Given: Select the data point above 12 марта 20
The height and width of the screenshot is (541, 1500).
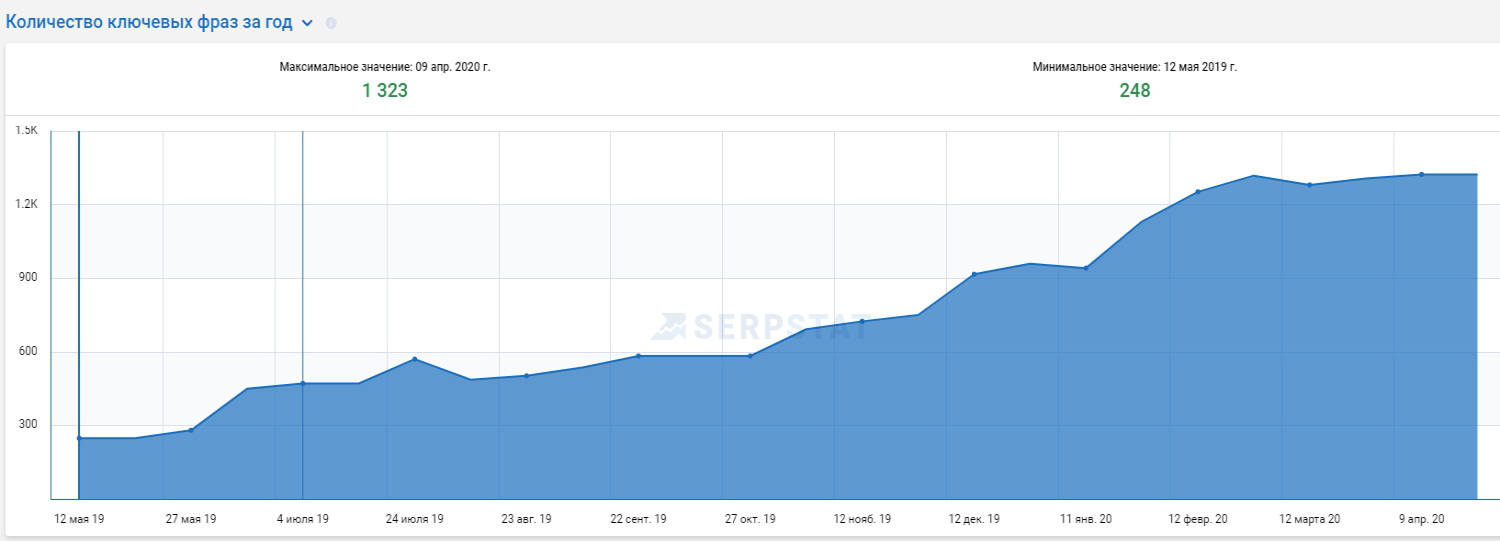Looking at the screenshot, I should tap(1310, 185).
